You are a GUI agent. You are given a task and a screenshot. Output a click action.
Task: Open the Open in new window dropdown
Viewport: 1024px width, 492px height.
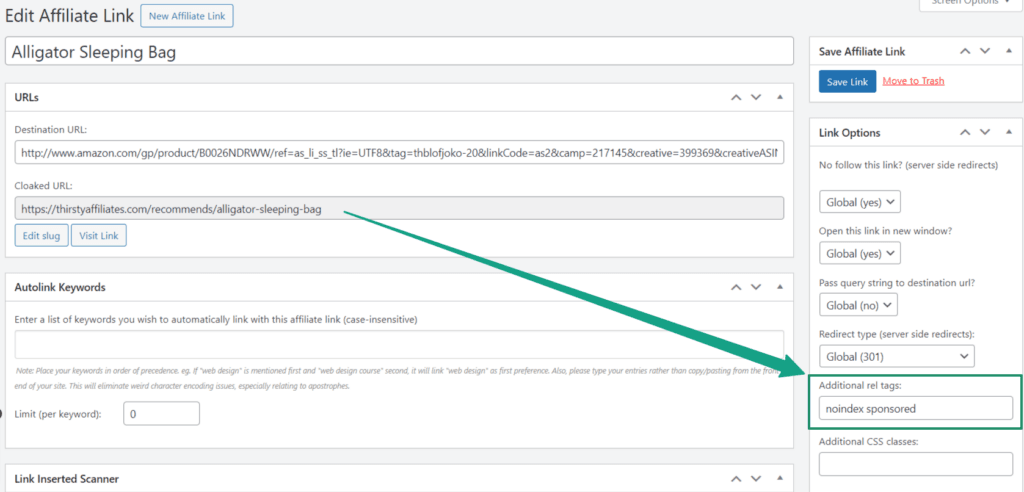pos(859,253)
